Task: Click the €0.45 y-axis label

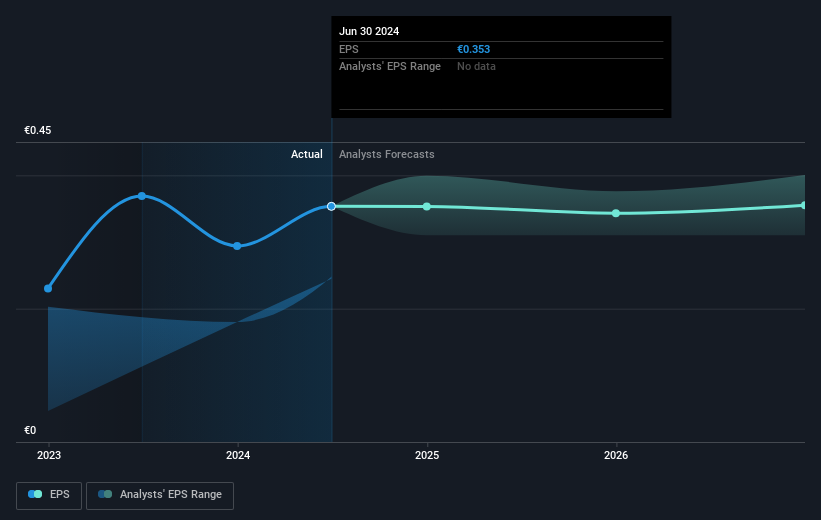Action: tap(38, 130)
